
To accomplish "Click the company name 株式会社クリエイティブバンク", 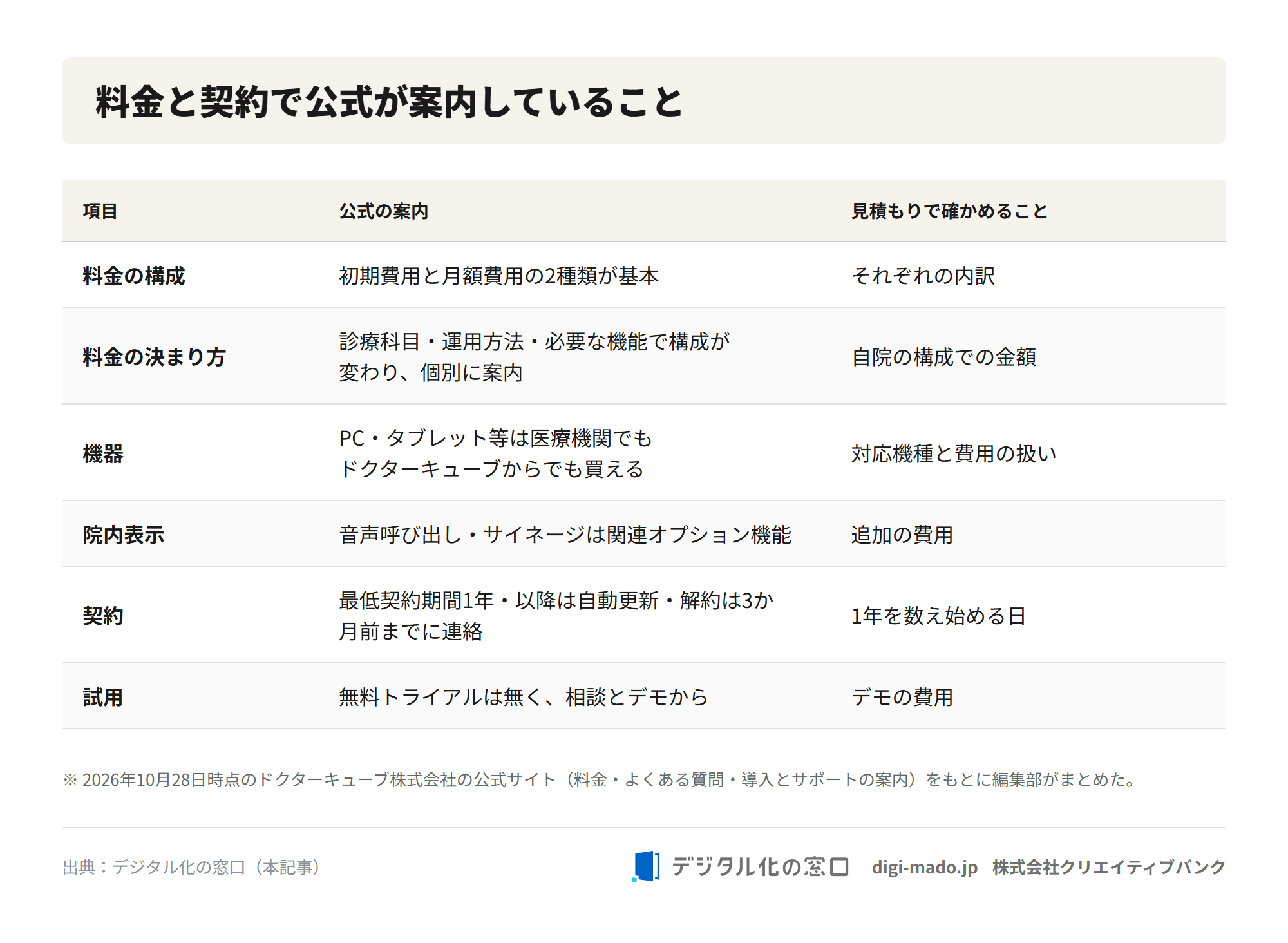I will point(1109,867).
